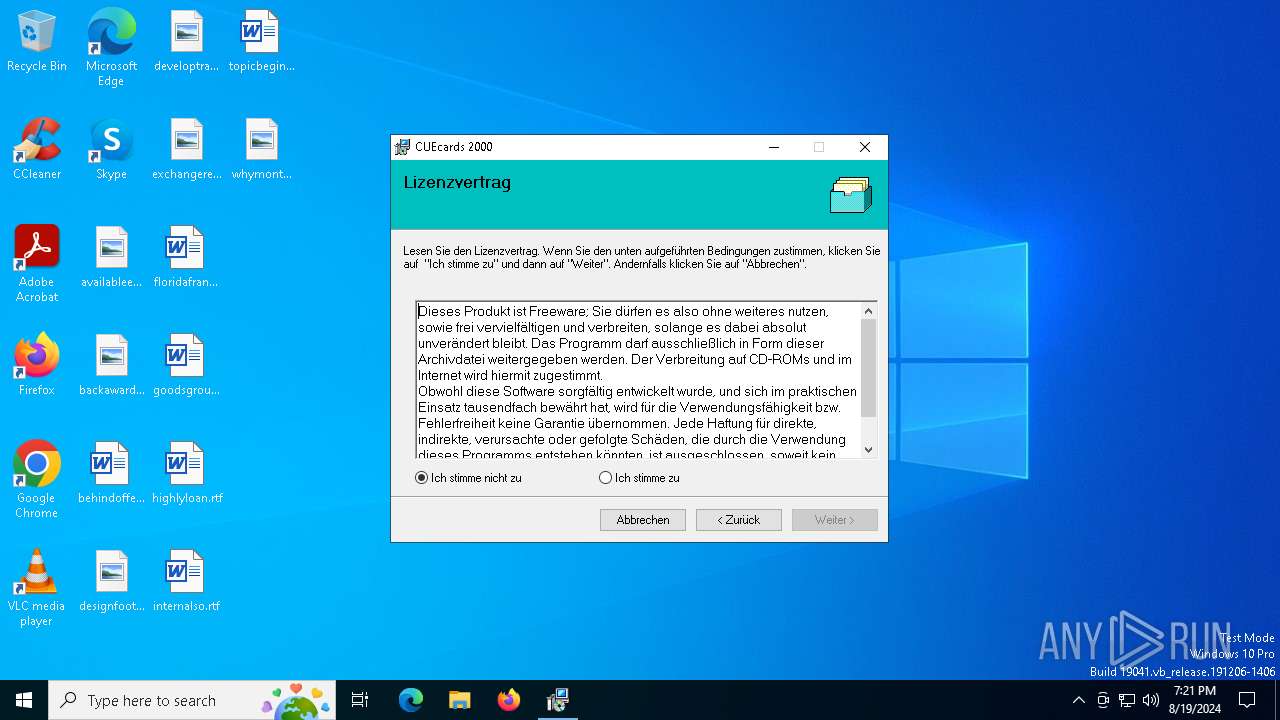This screenshot has height=720, width=1280.
Task: Click inside the license agreement text box
Action: point(638,380)
